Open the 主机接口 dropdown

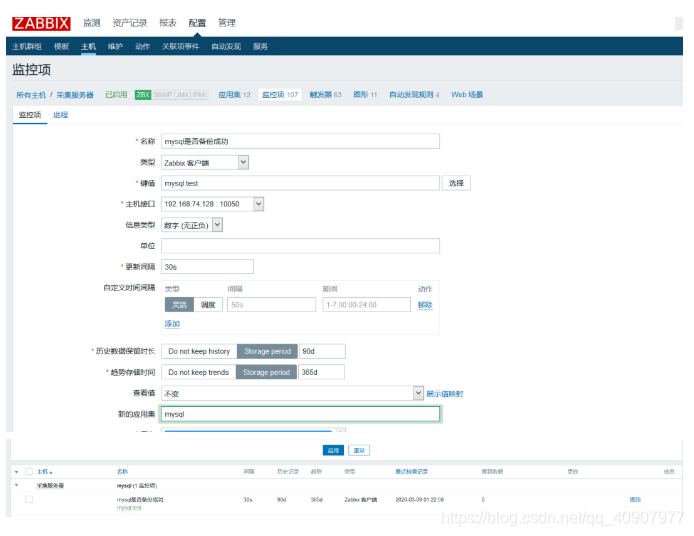(212, 204)
